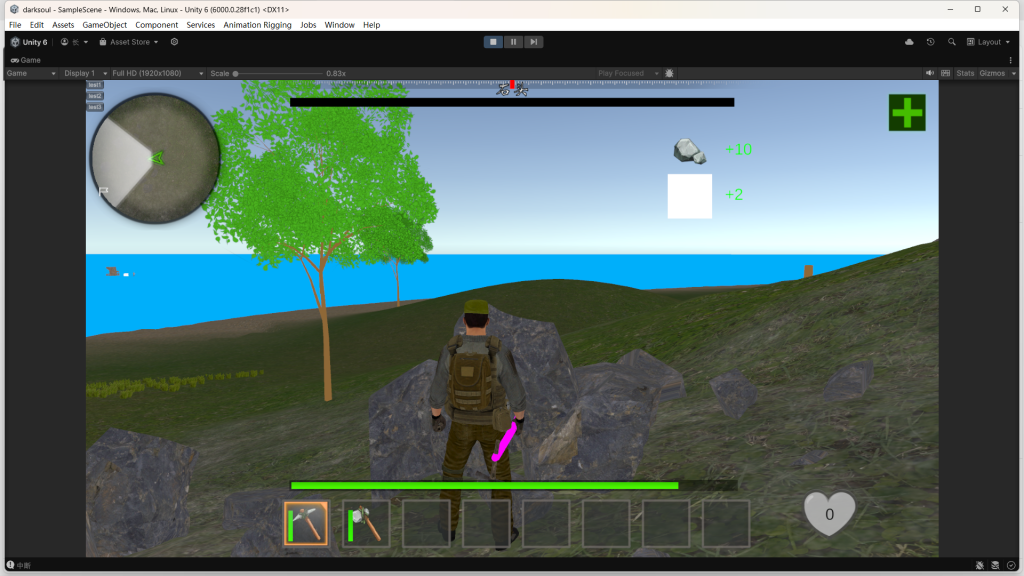Open the GameObject menu
The image size is (1024, 576).
pyautogui.click(x=104, y=25)
